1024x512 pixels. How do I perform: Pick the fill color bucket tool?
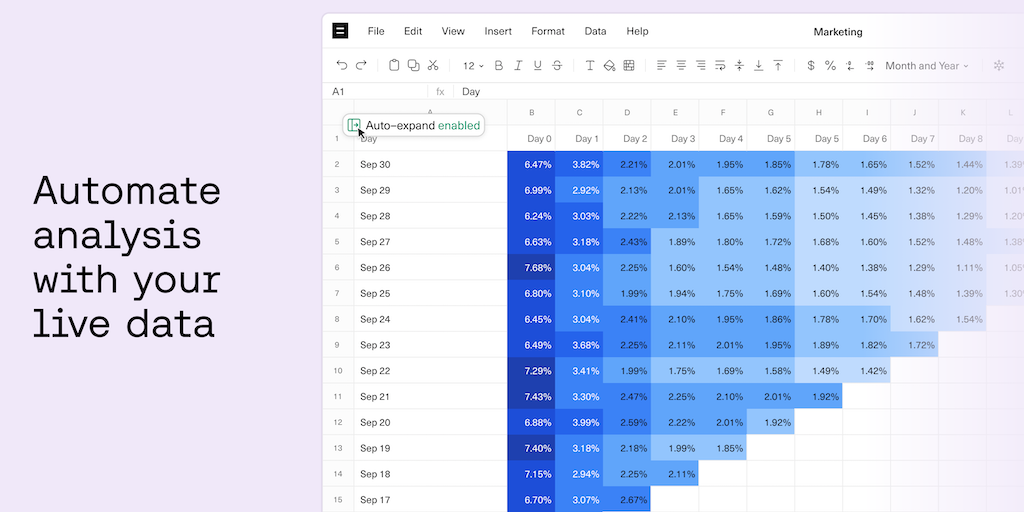609,66
